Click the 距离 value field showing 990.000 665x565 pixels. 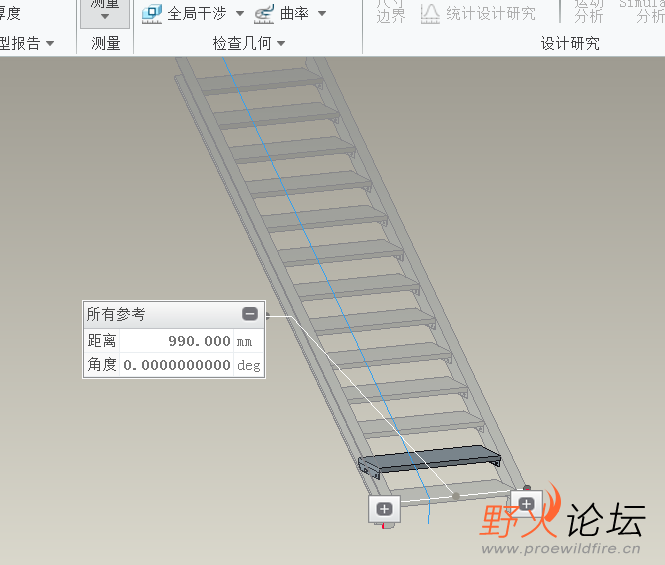(176, 341)
